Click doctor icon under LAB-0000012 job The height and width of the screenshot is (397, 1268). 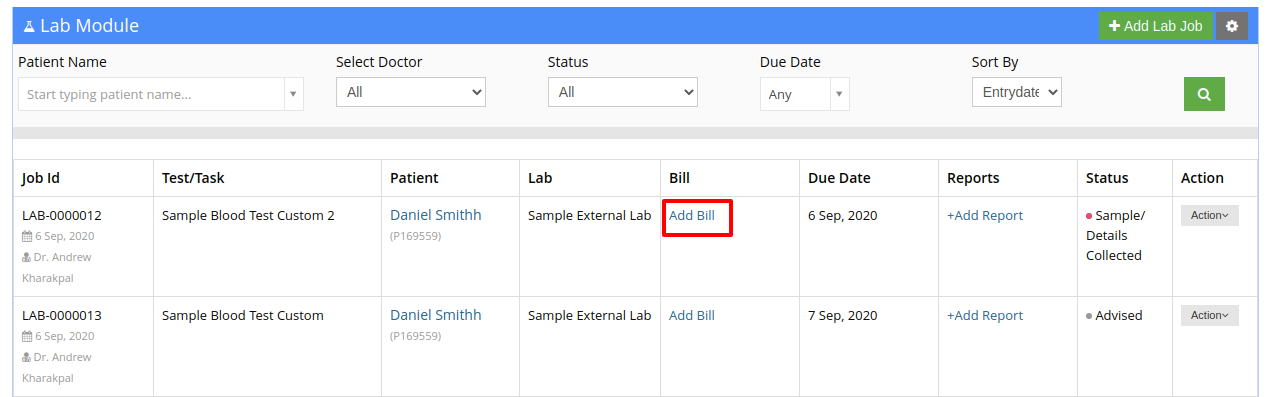[27, 257]
